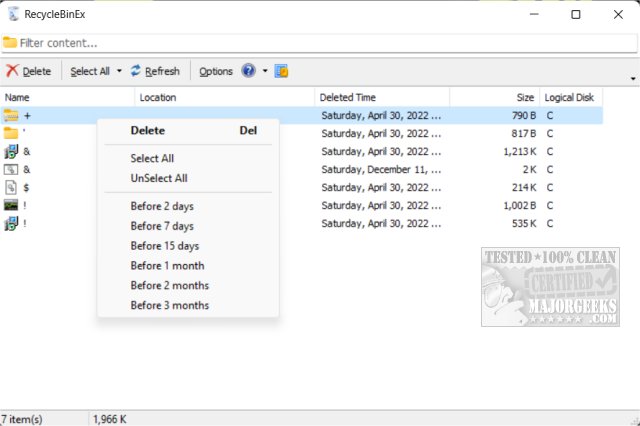The image size is (640, 426).
Task: Sort by the Logical Disk column header
Action: click(x=571, y=98)
